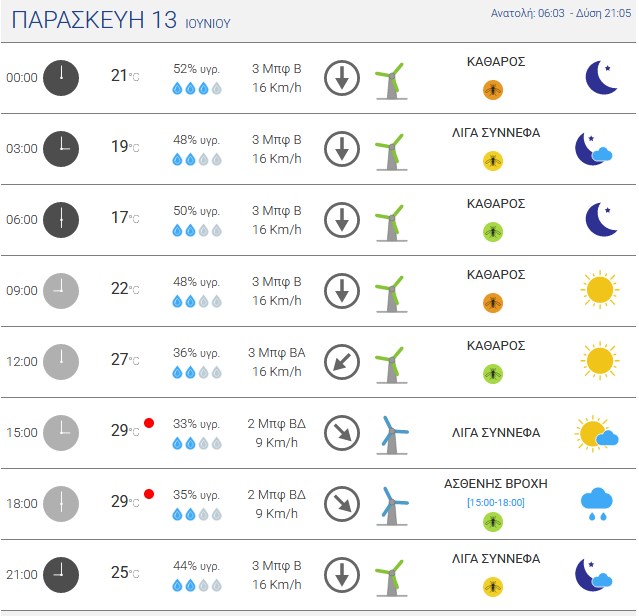Click the red dot beside 29°C at 15:00
Image resolution: width=639 pixels, height=616 pixels.
(x=149, y=423)
